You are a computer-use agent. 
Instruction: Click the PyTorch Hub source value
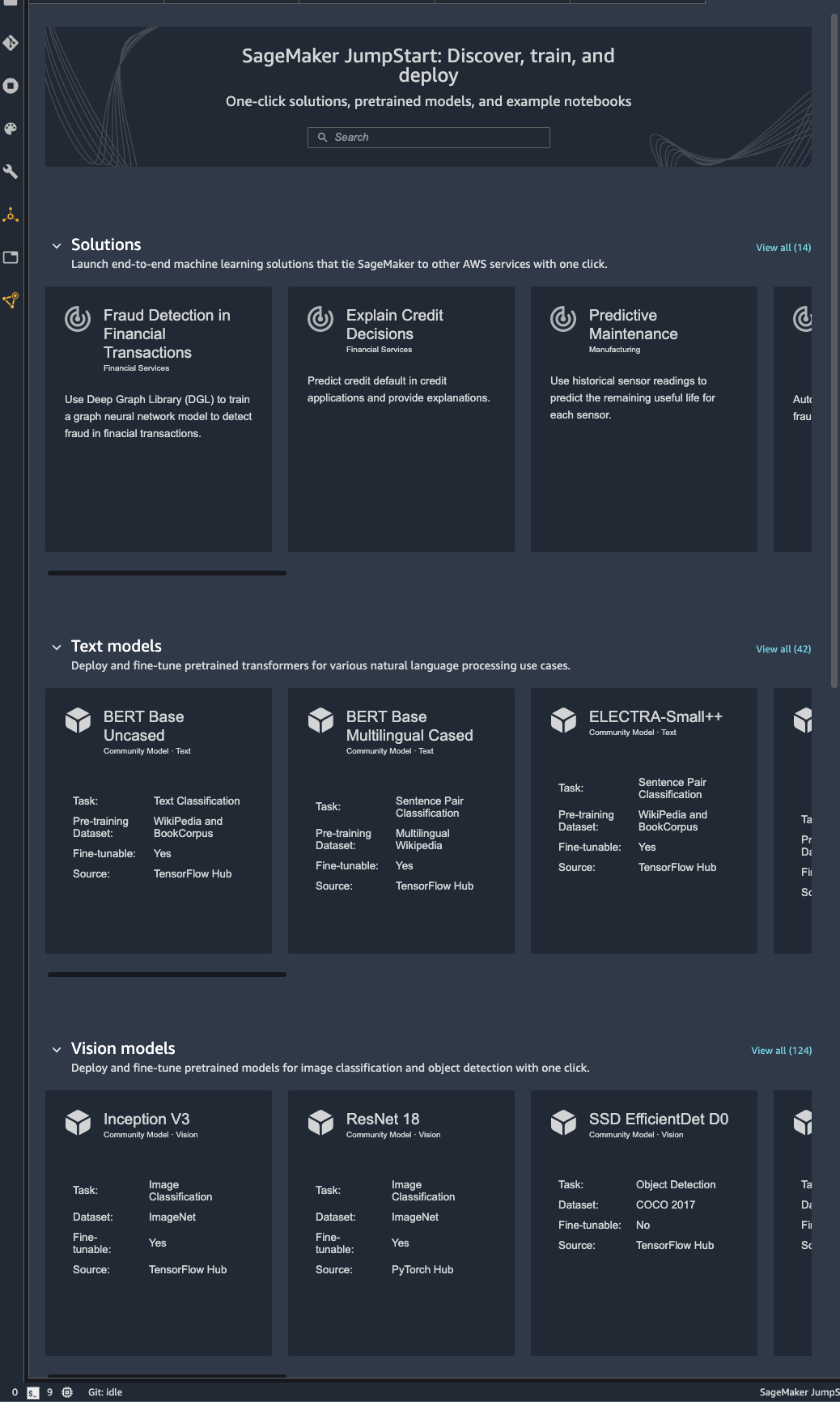pos(422,1270)
